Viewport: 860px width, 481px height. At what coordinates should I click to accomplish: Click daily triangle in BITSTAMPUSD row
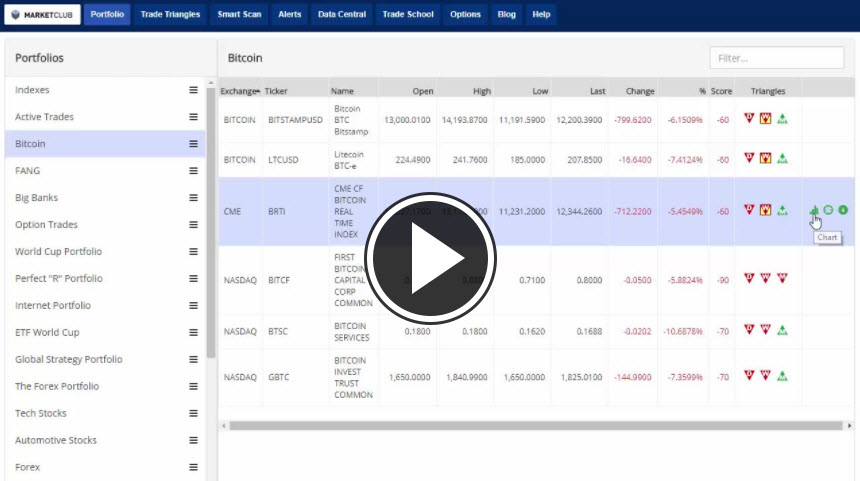749,118
